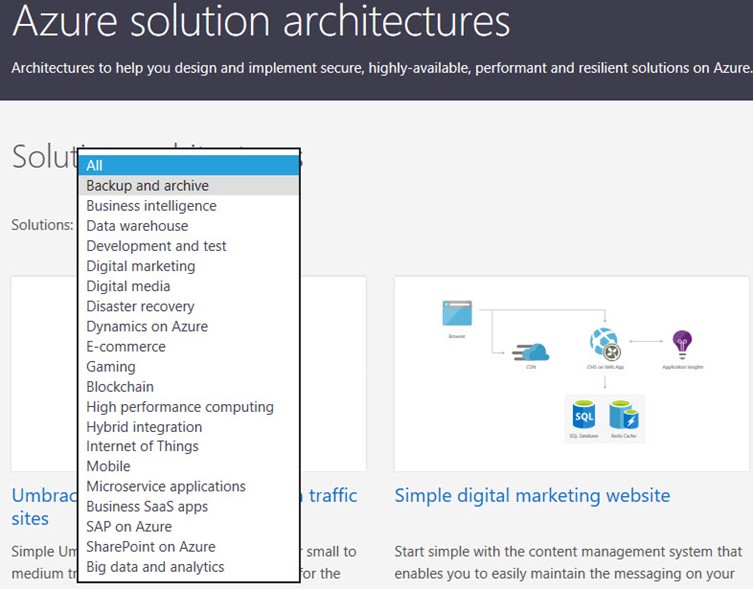This screenshot has height=589, width=753.
Task: Open 'Simple digital marketing website' link
Action: pos(532,495)
